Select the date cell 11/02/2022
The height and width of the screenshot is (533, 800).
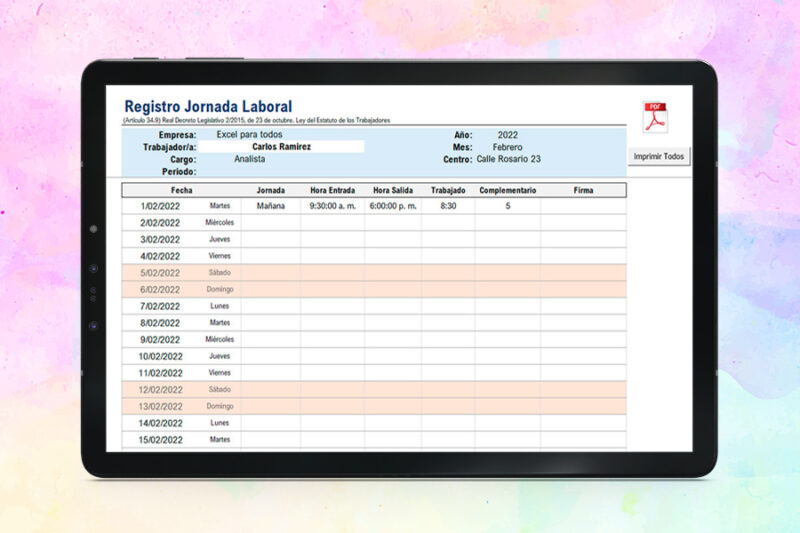coord(160,373)
